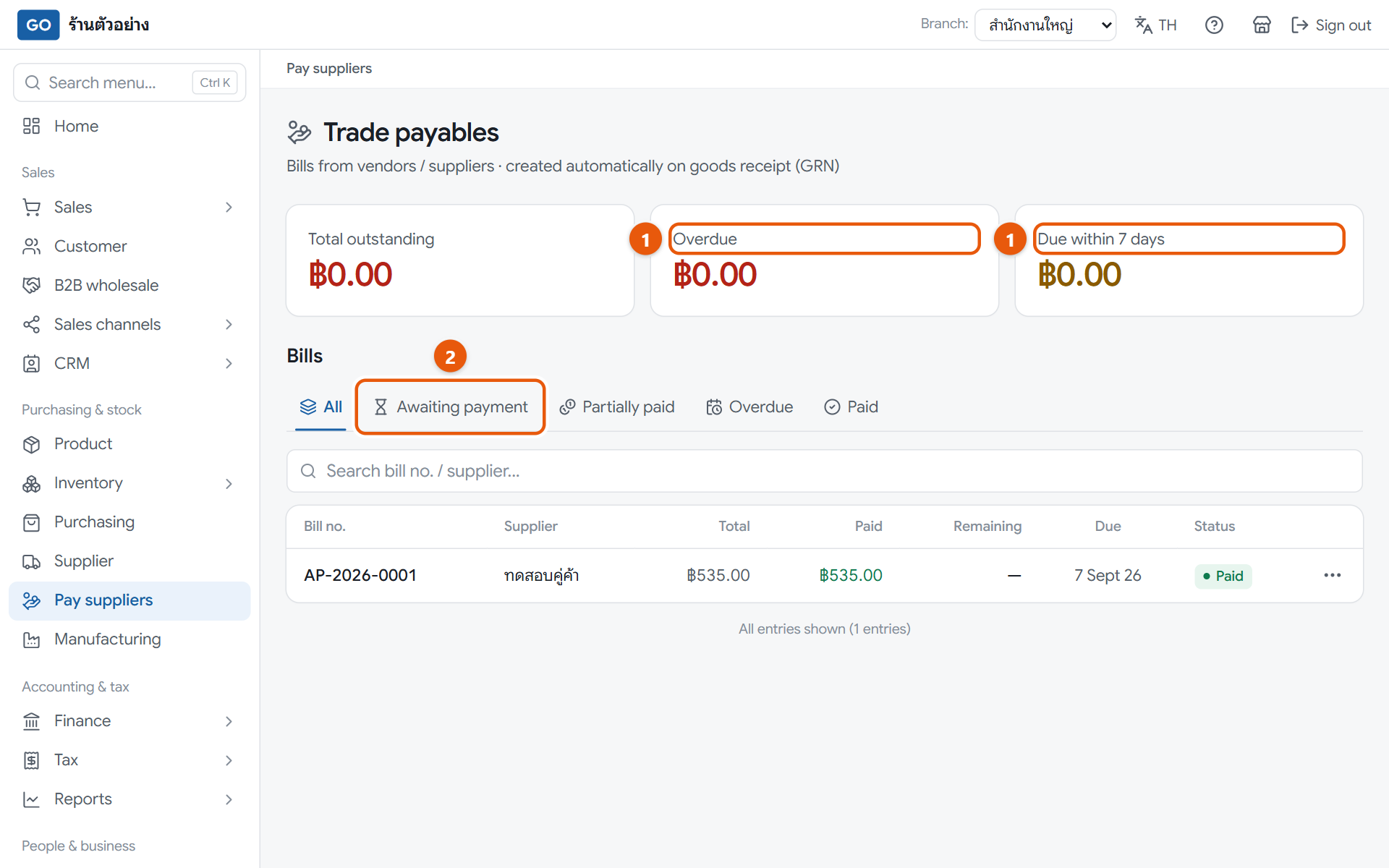Open the help question mark icon
The height and width of the screenshot is (868, 1389).
tap(1214, 25)
